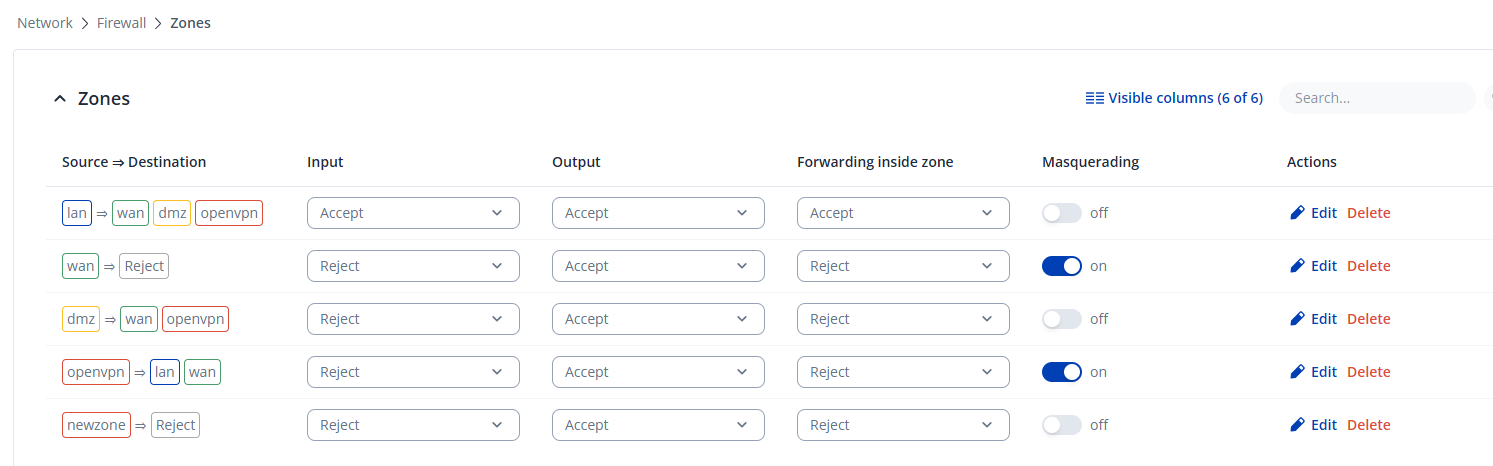
Task: Collapse the Zones section chevron
Action: tap(60, 98)
